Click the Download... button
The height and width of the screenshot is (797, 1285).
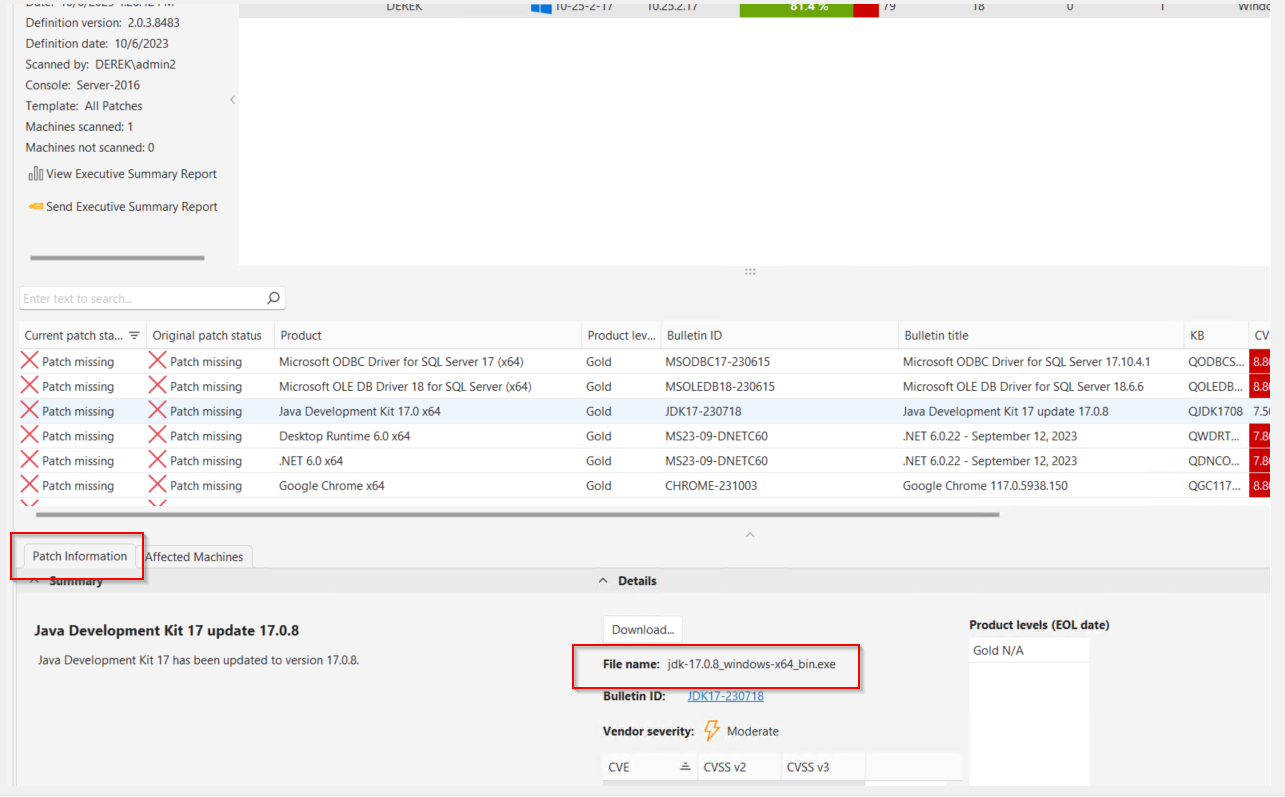click(x=642, y=629)
